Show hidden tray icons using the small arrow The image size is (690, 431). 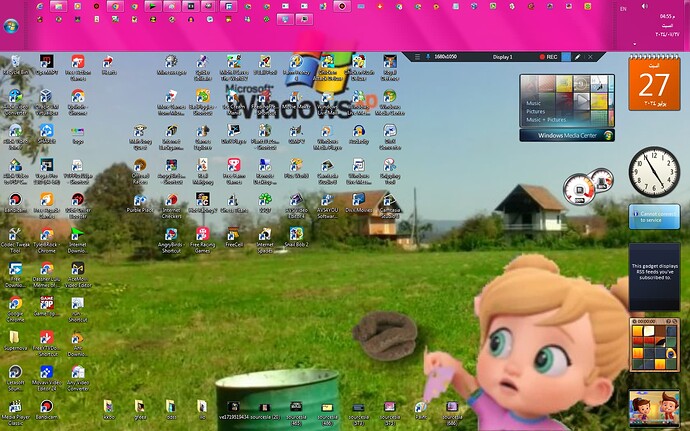tap(635, 44)
